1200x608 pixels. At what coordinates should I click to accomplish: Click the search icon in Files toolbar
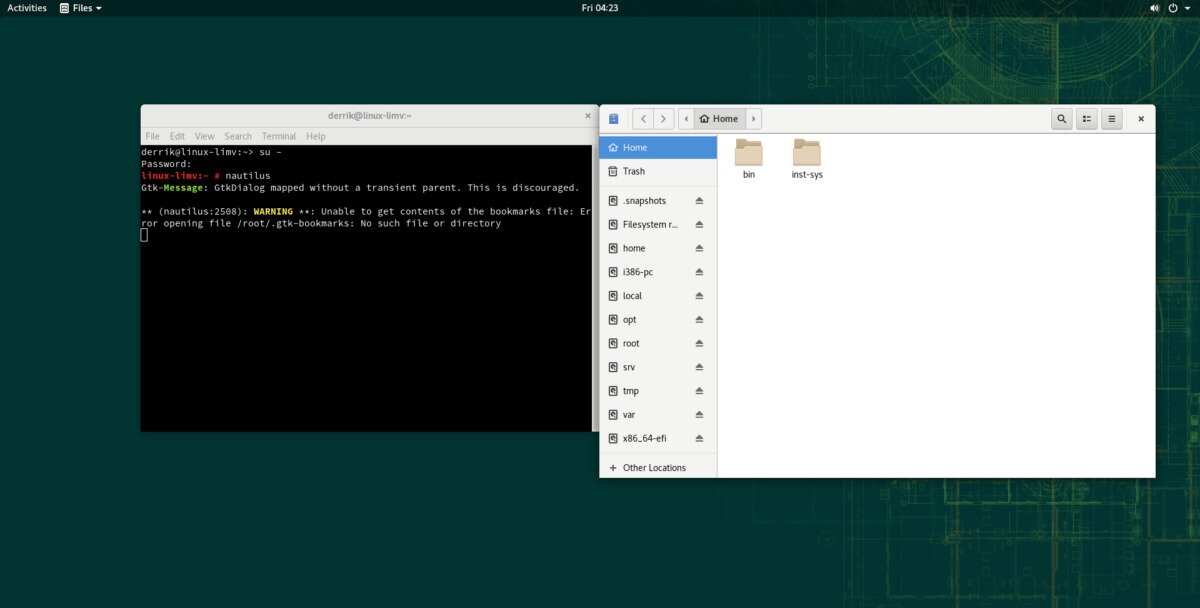tap(1061, 119)
